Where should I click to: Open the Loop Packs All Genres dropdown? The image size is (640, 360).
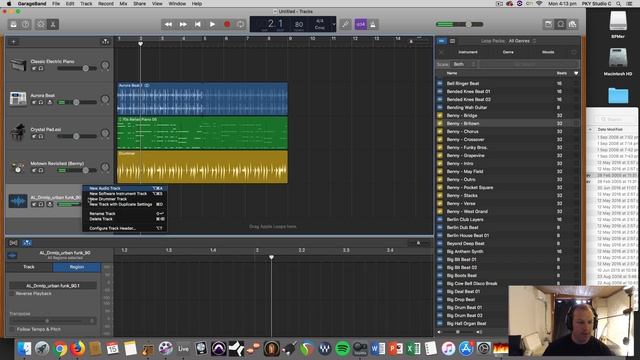coord(522,41)
